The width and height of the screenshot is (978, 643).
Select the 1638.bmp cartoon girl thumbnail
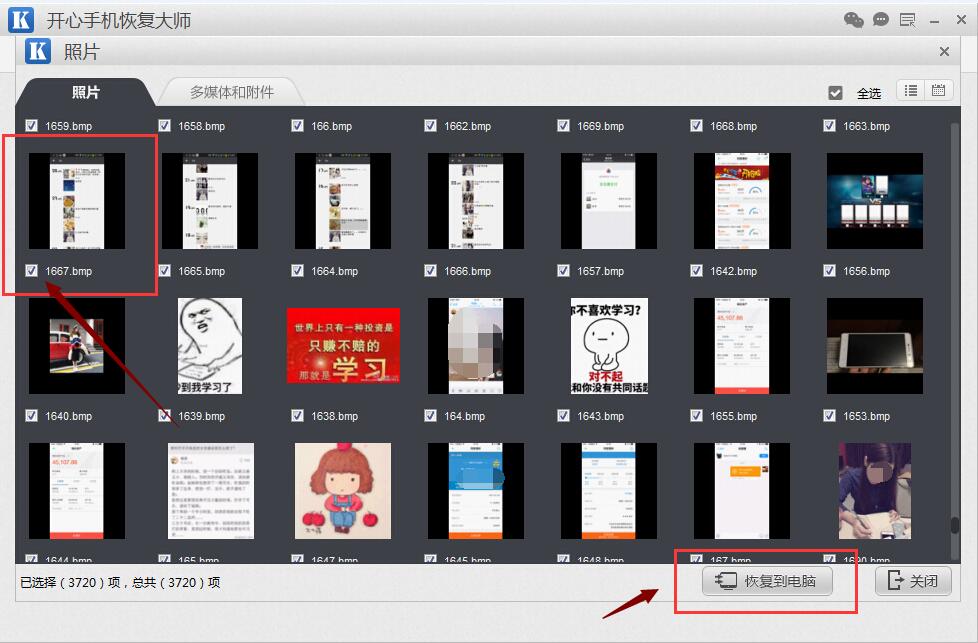point(343,491)
